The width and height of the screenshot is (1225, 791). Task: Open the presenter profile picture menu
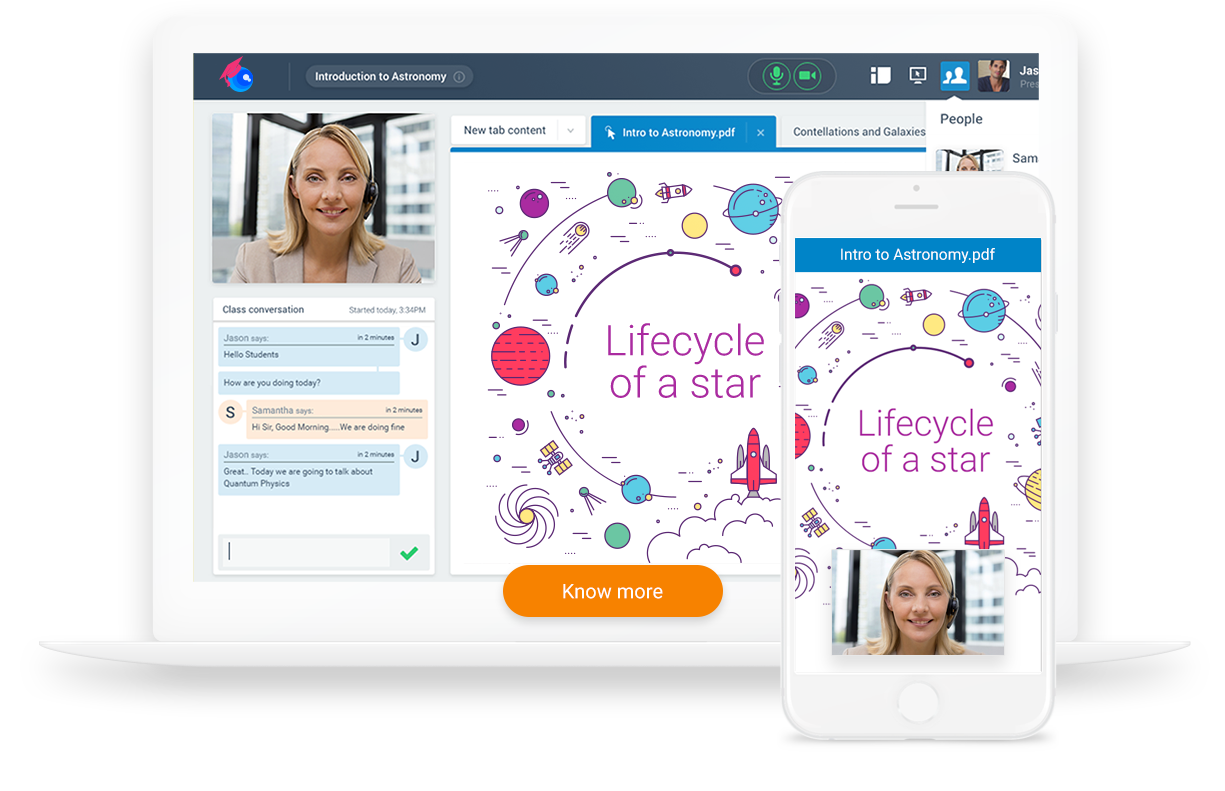tap(993, 76)
